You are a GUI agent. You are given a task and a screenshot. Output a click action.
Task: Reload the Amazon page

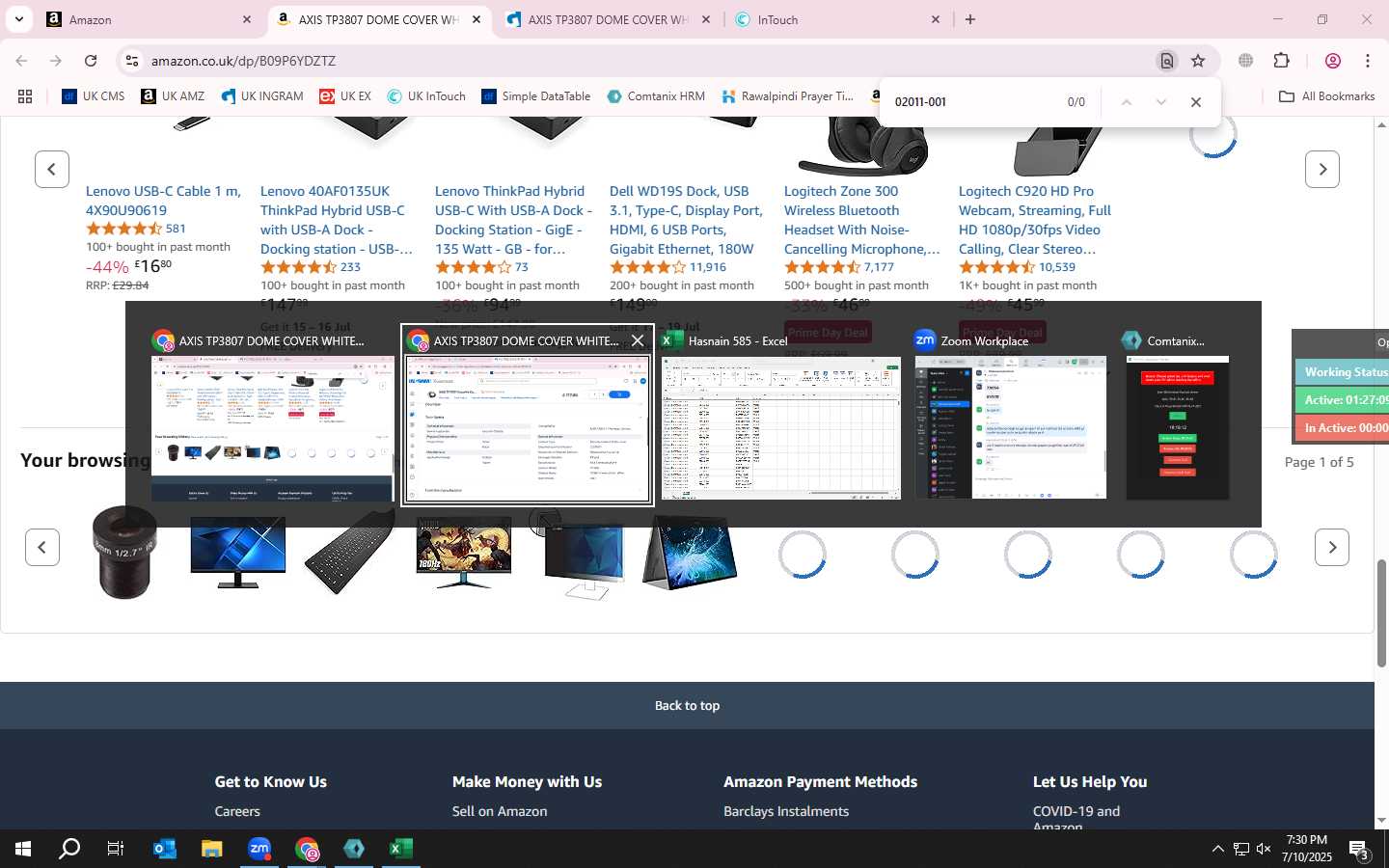(x=91, y=61)
